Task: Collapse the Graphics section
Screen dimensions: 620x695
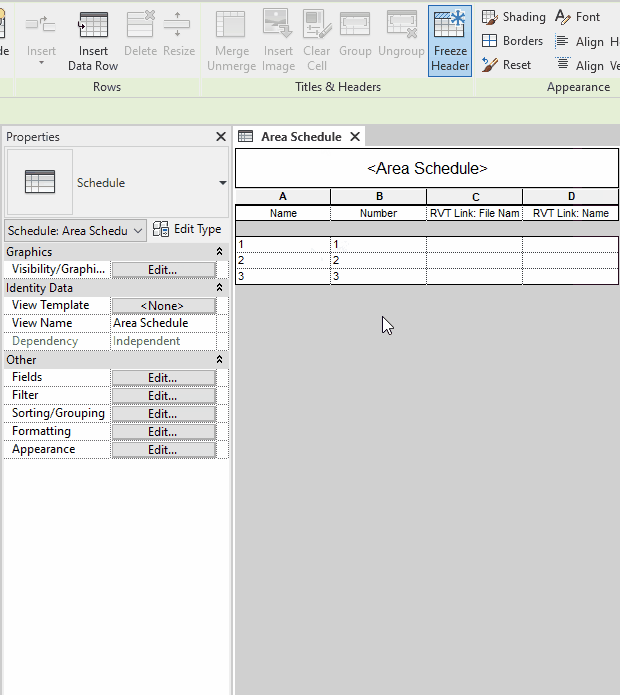Action: point(219,252)
